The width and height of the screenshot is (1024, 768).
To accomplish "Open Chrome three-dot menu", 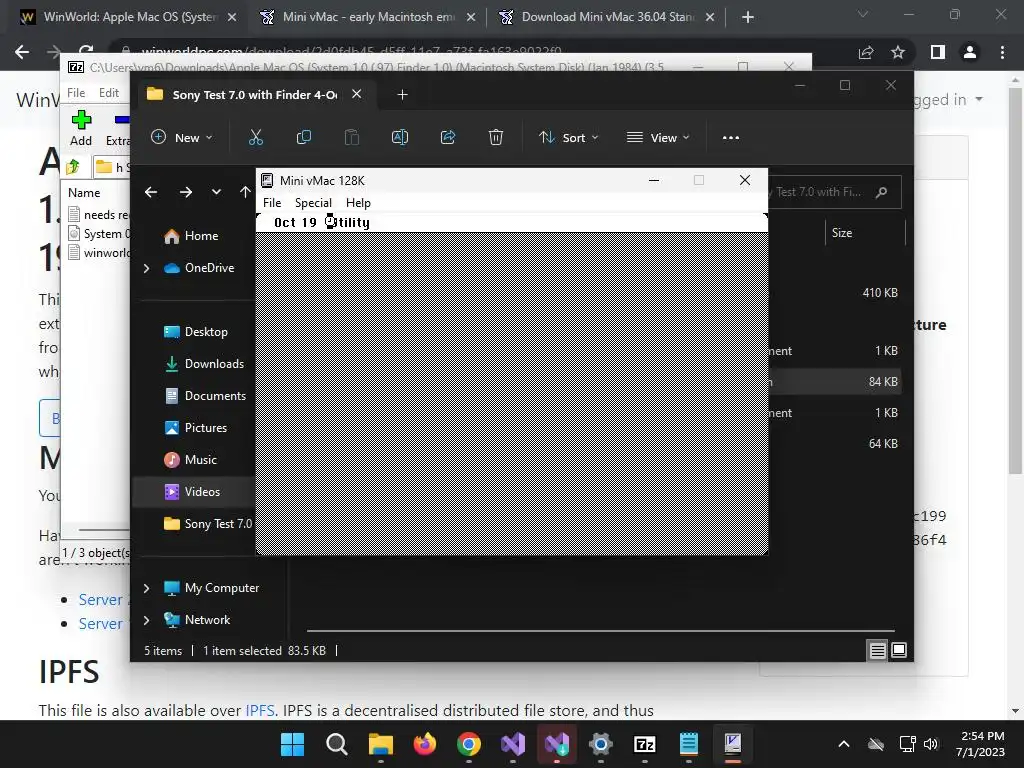I will [x=1002, y=52].
